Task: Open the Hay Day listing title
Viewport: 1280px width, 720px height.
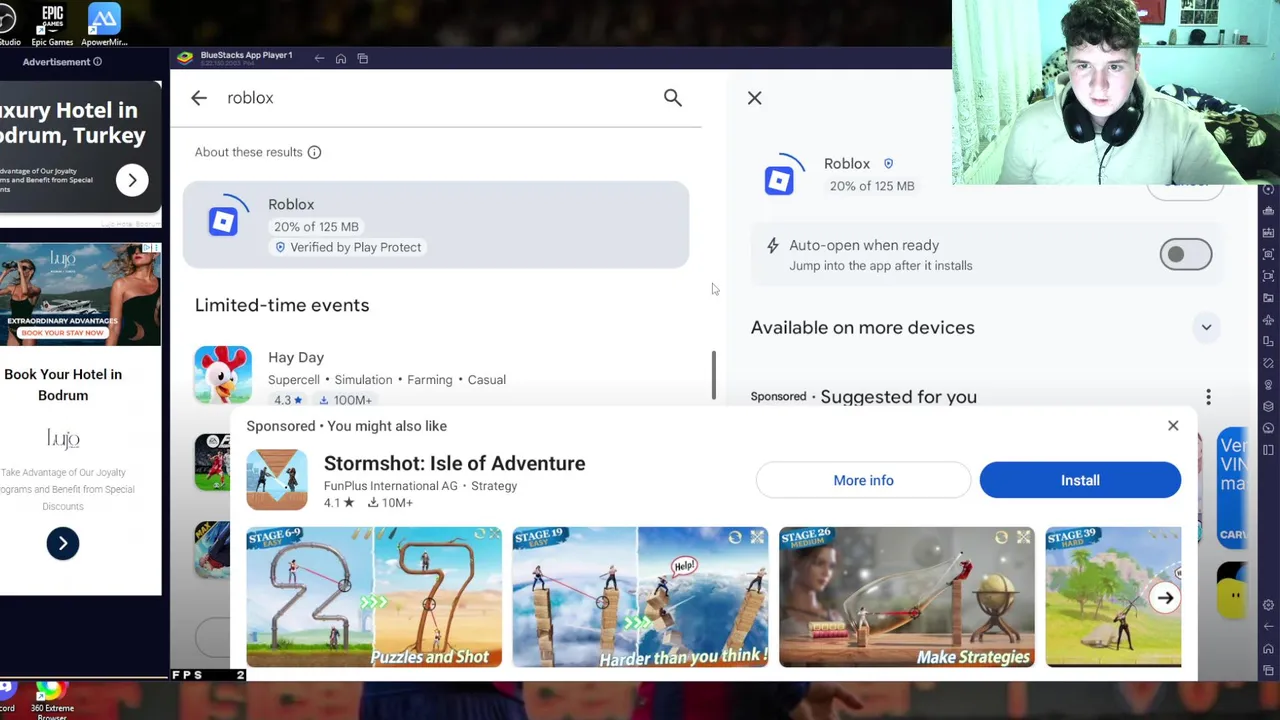Action: pos(296,357)
